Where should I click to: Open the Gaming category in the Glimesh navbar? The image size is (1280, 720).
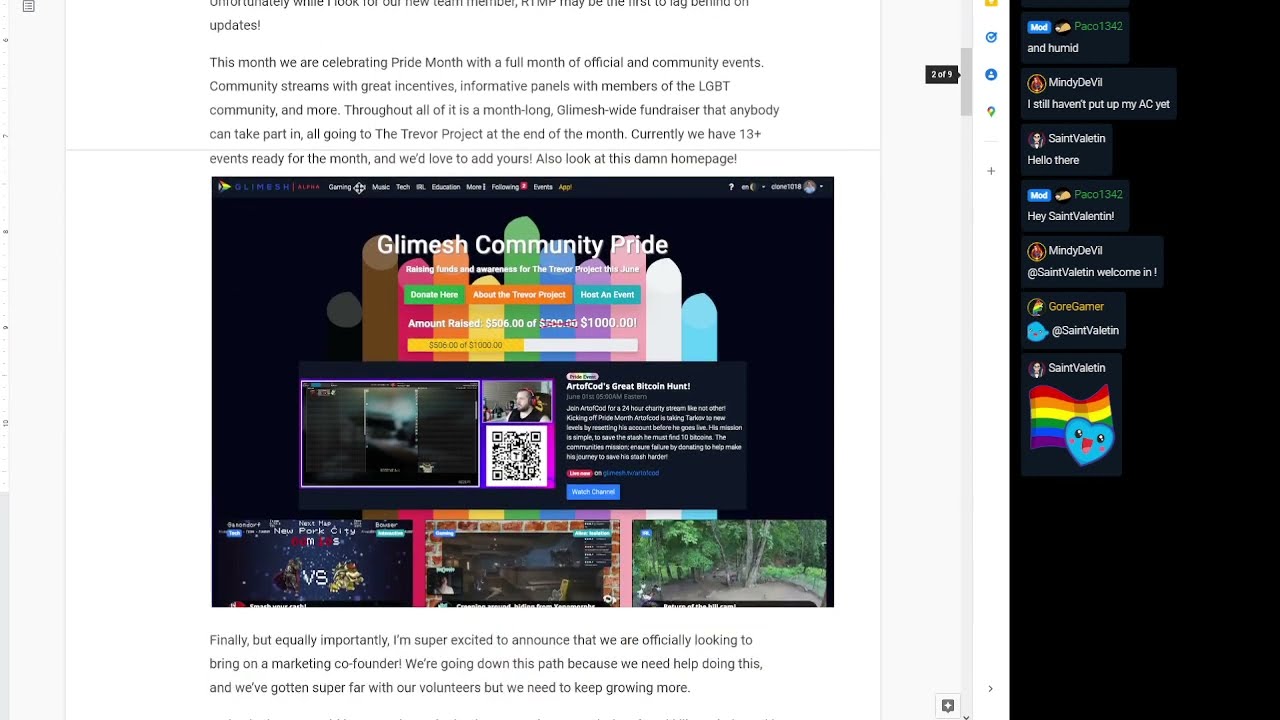click(340, 187)
